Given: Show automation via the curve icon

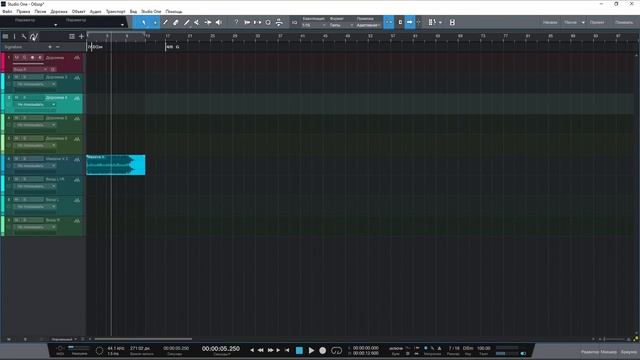Looking at the screenshot, I should click(x=34, y=37).
